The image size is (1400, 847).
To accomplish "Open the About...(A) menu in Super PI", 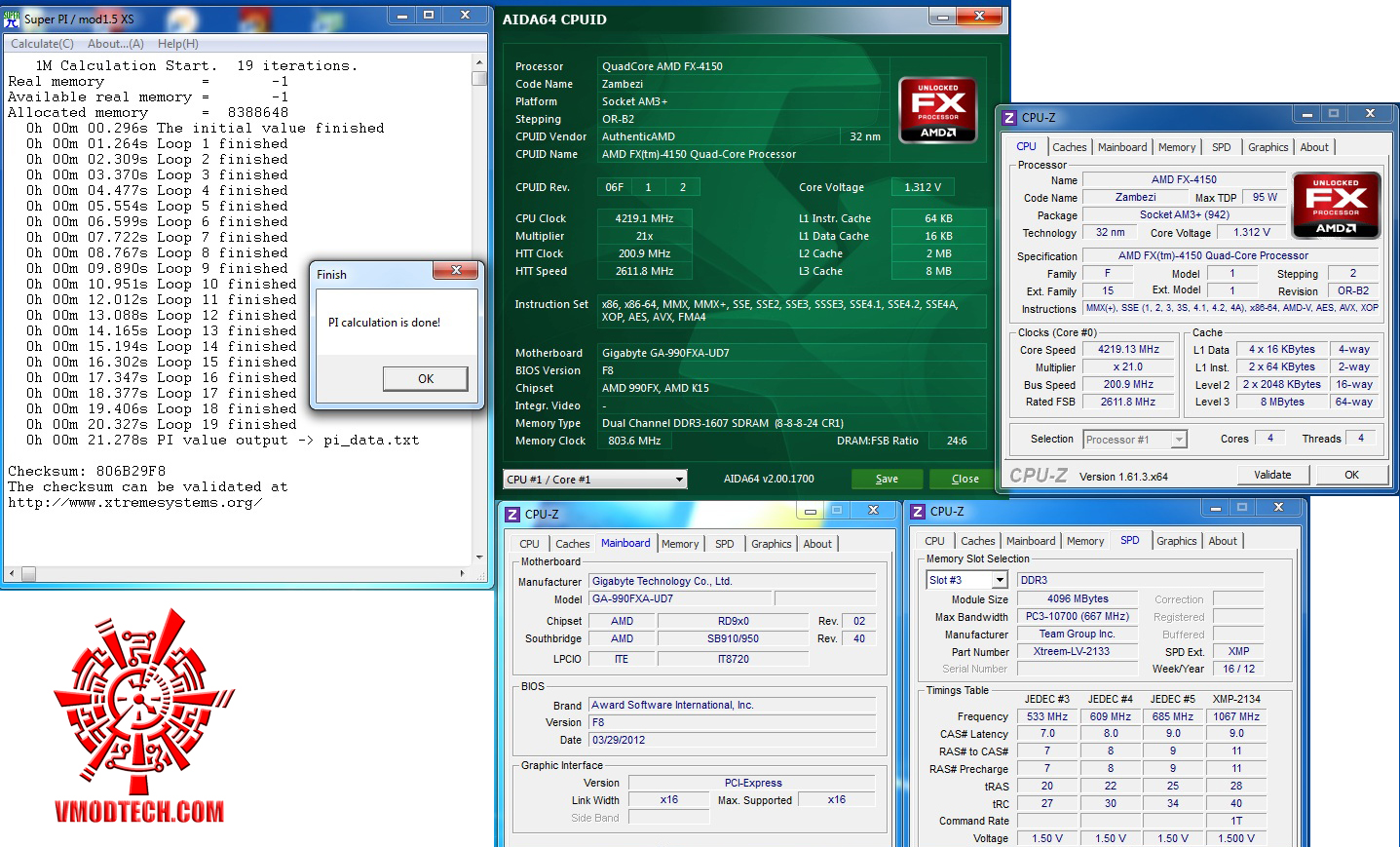I will 116,44.
